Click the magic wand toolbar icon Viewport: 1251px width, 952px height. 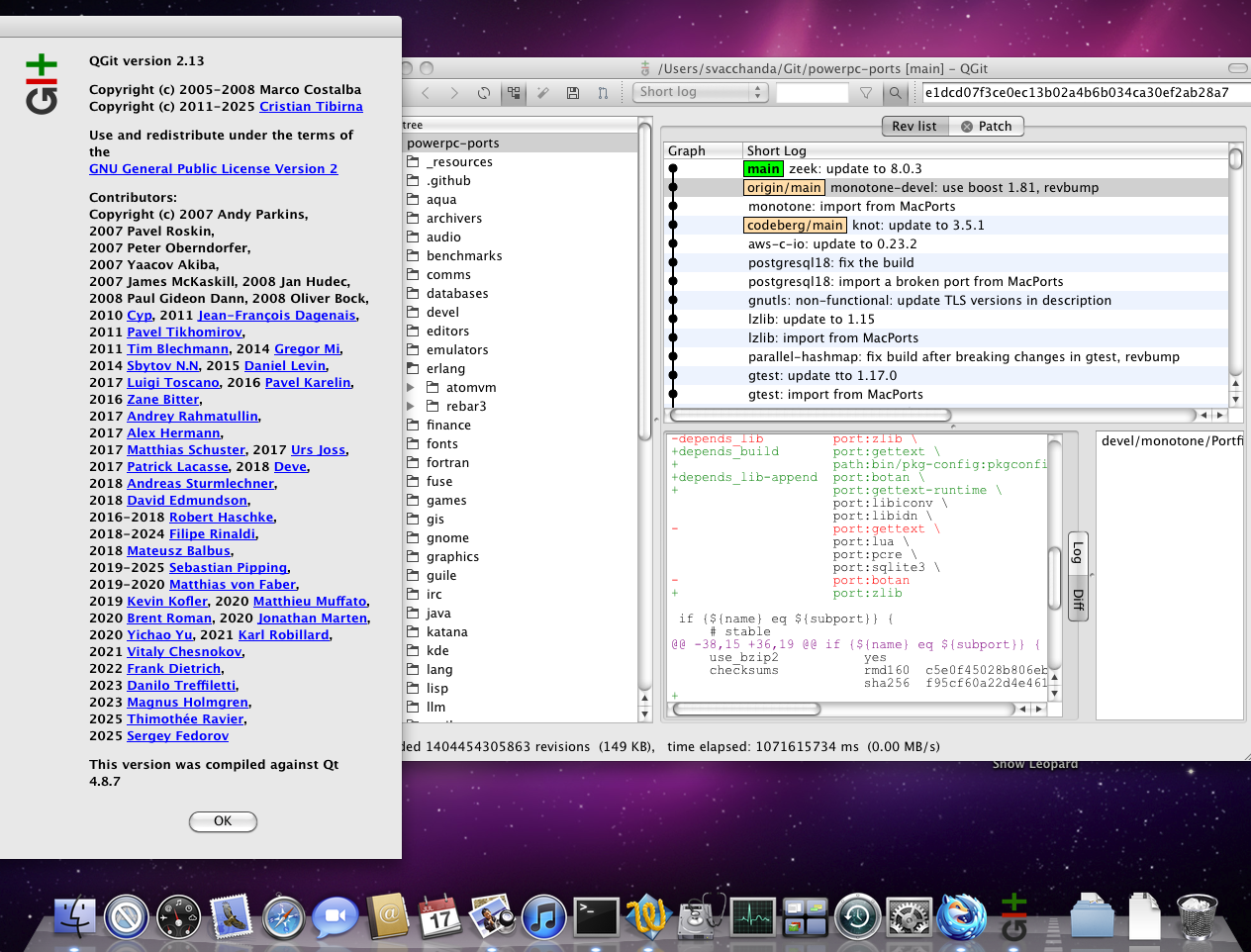click(542, 93)
